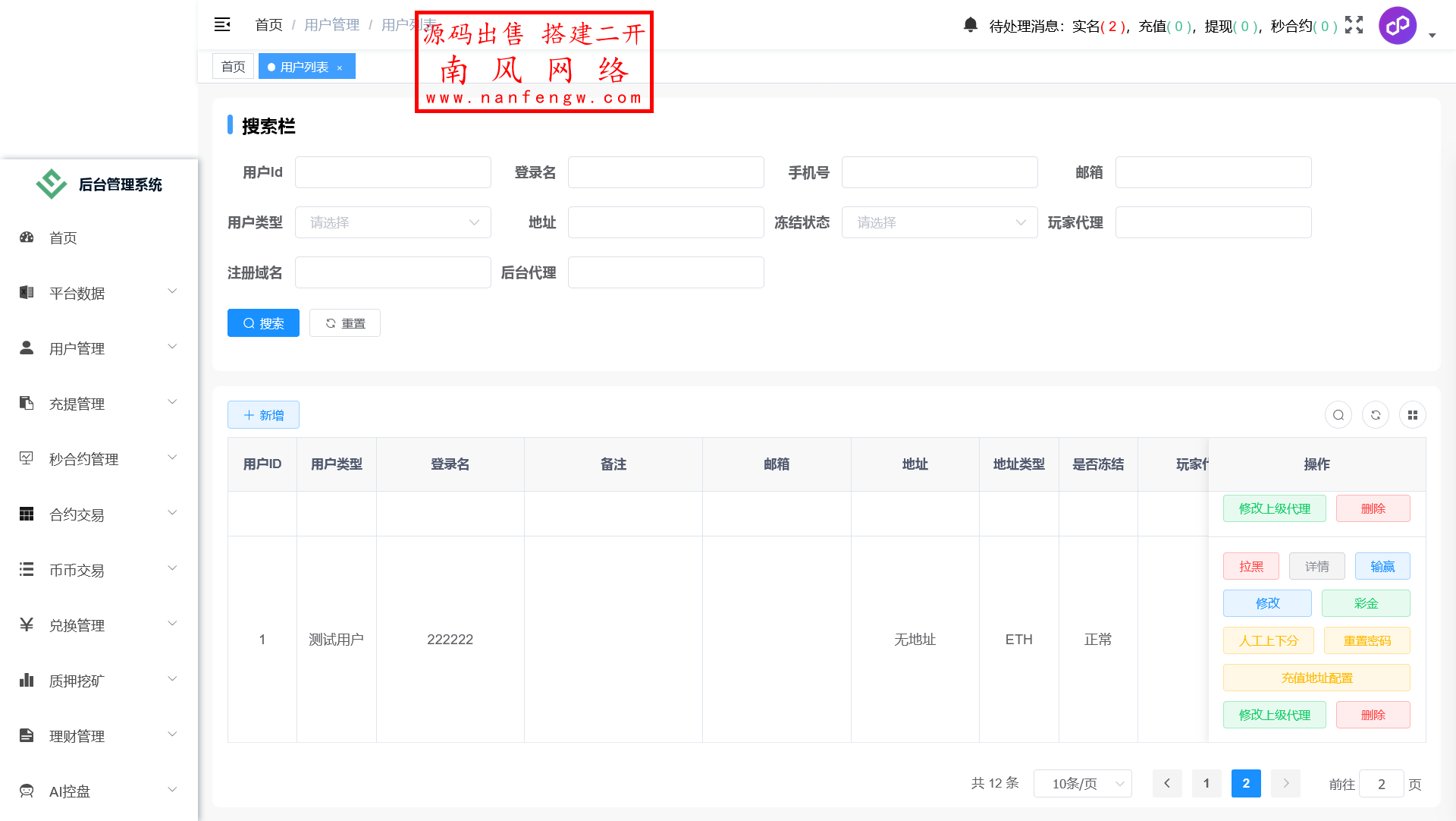Open the 10条/页 page size dropdown
Screen dimensions: 1456x821
(x=1083, y=784)
